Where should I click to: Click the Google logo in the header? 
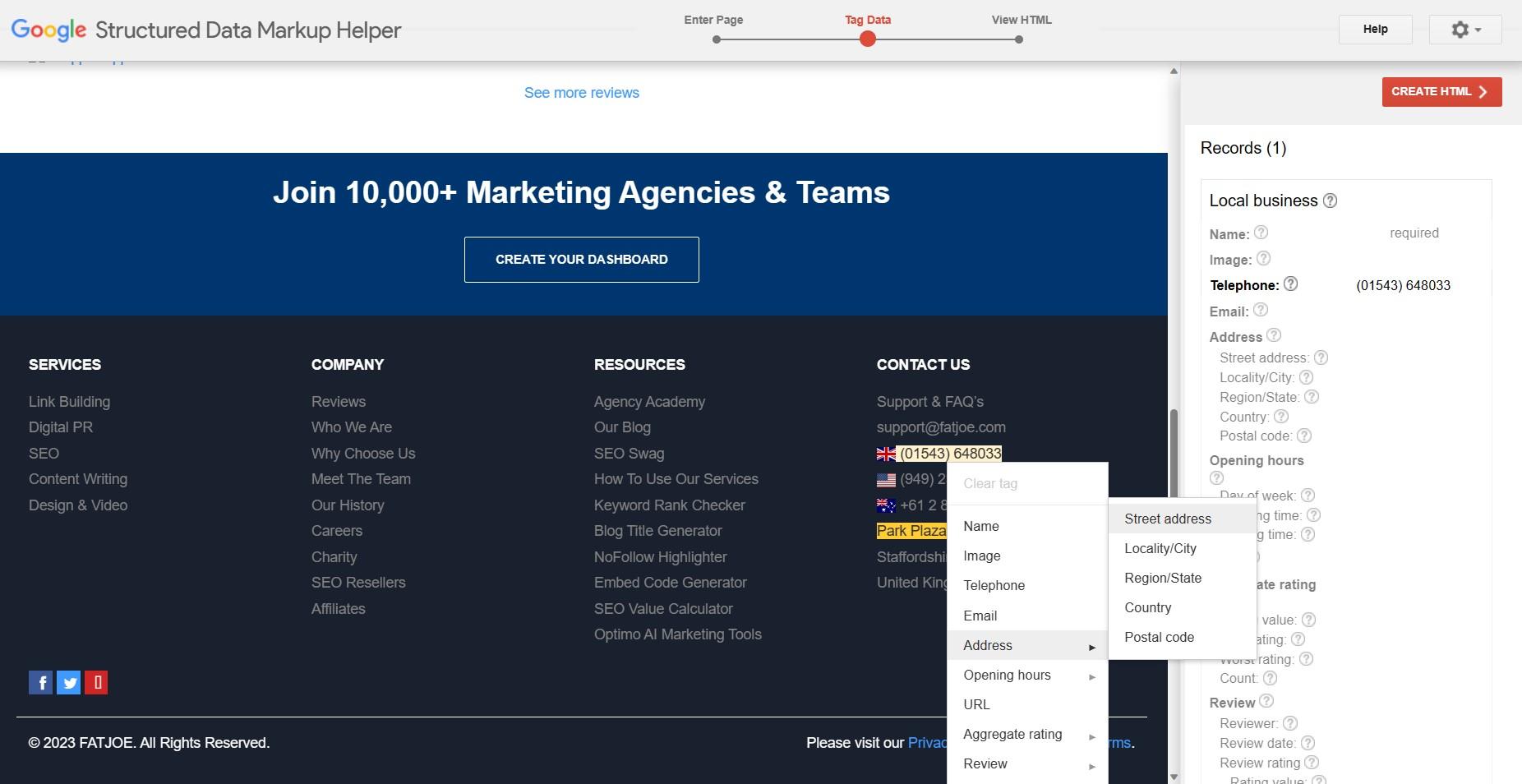point(48,30)
